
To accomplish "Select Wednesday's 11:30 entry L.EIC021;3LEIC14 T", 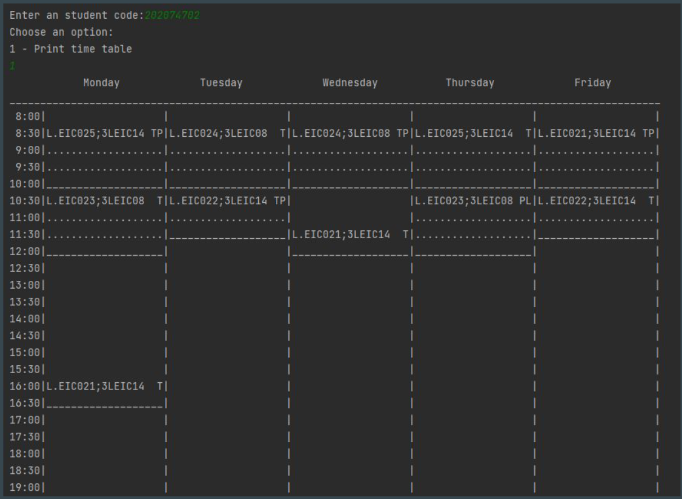I will pos(350,234).
